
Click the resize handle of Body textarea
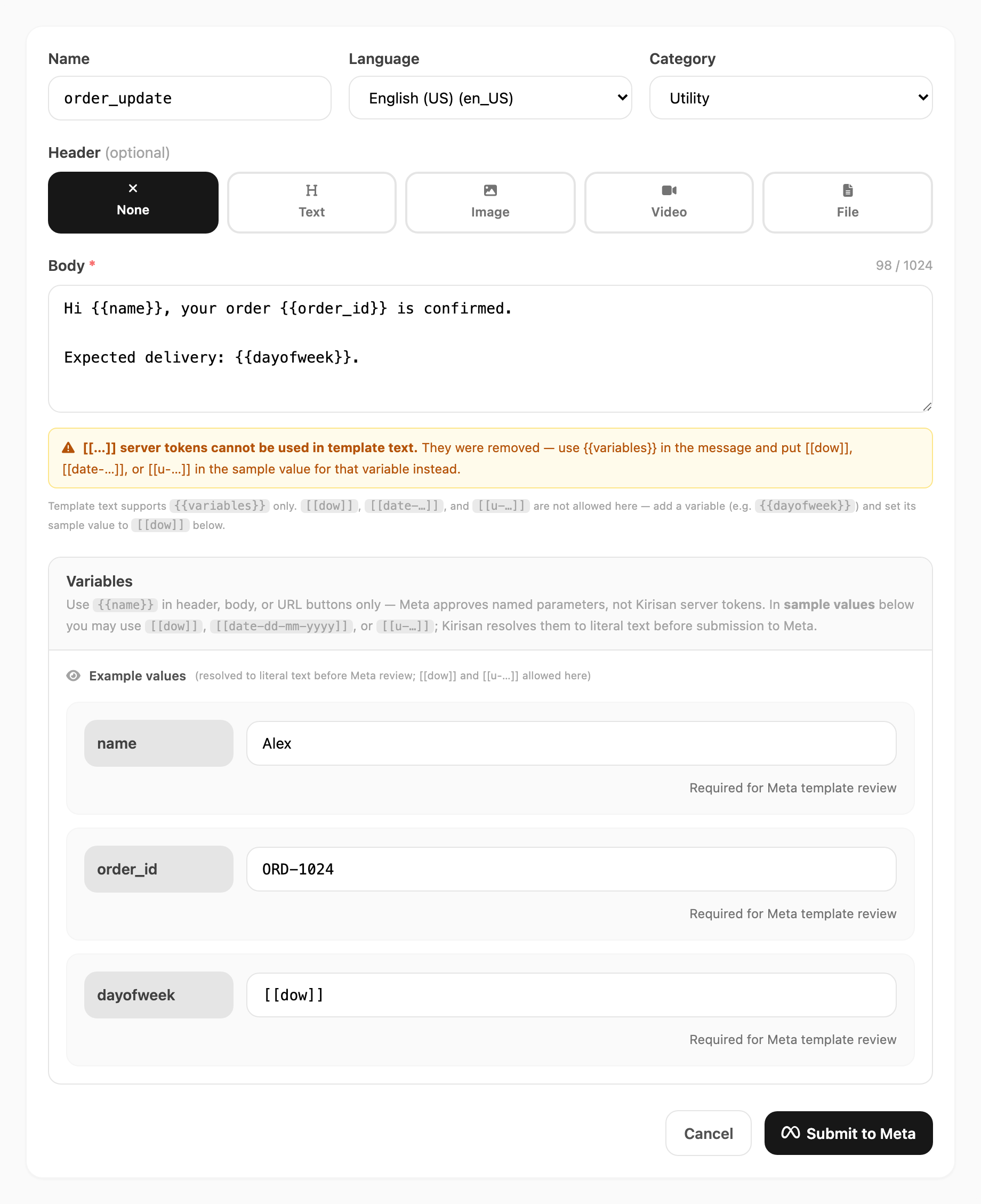click(x=927, y=406)
